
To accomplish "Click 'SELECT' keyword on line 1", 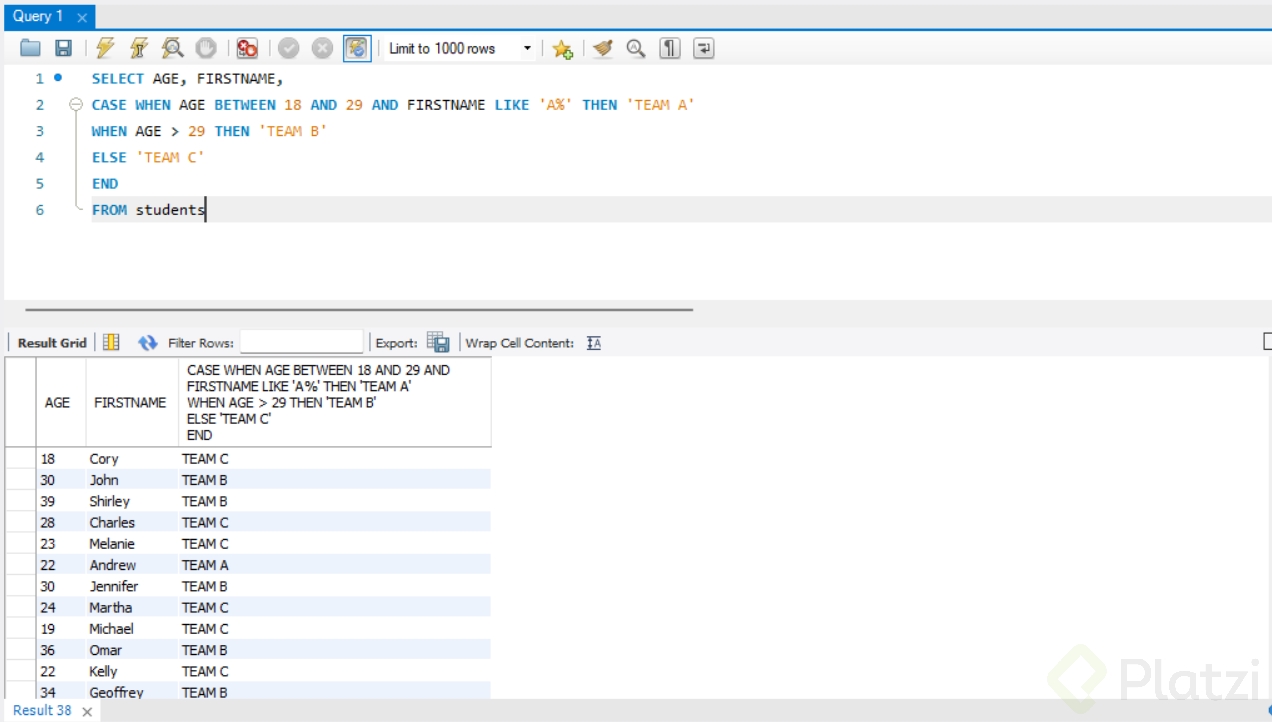I will (118, 78).
